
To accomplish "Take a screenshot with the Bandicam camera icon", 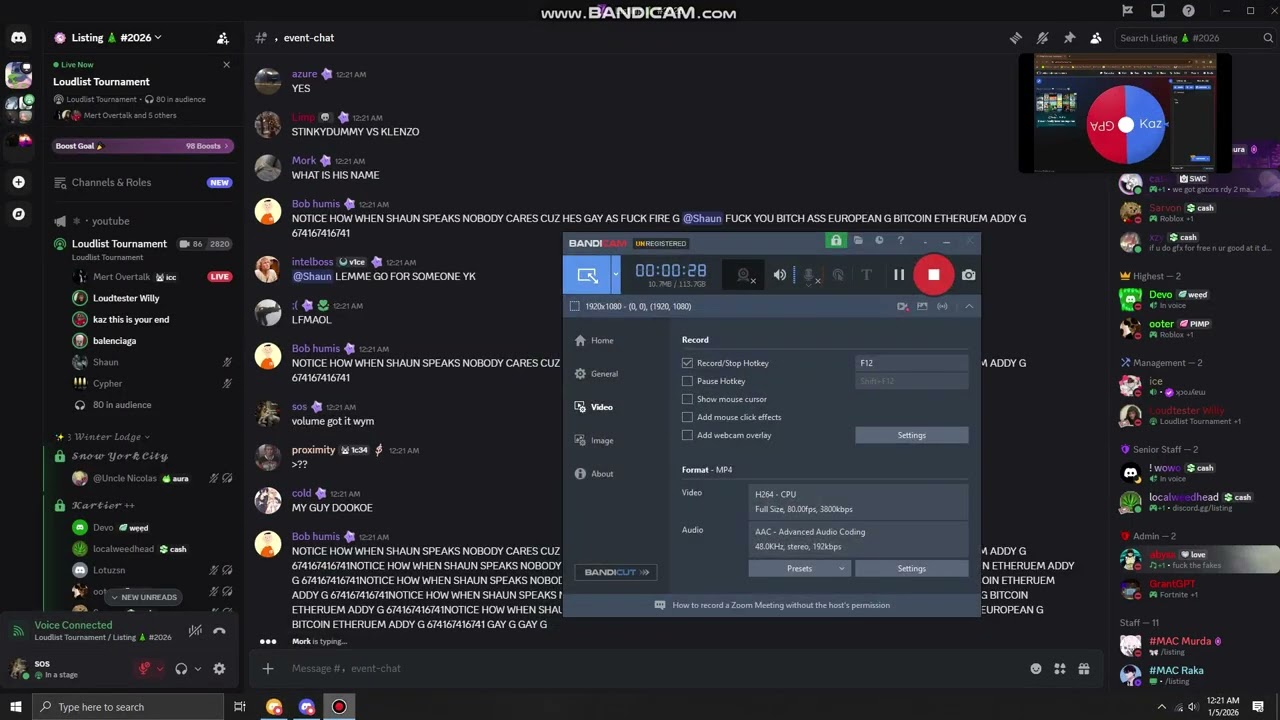I will pyautogui.click(x=968, y=275).
